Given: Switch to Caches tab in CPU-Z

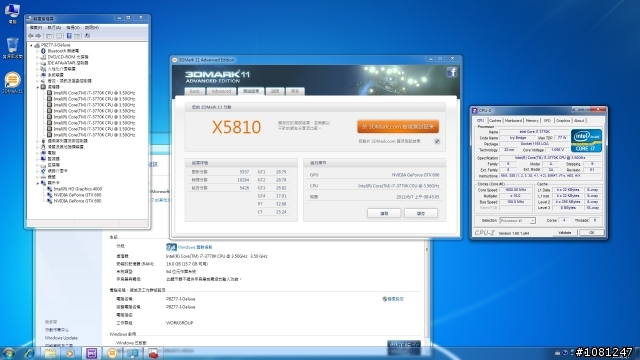Looking at the screenshot, I should (495, 120).
